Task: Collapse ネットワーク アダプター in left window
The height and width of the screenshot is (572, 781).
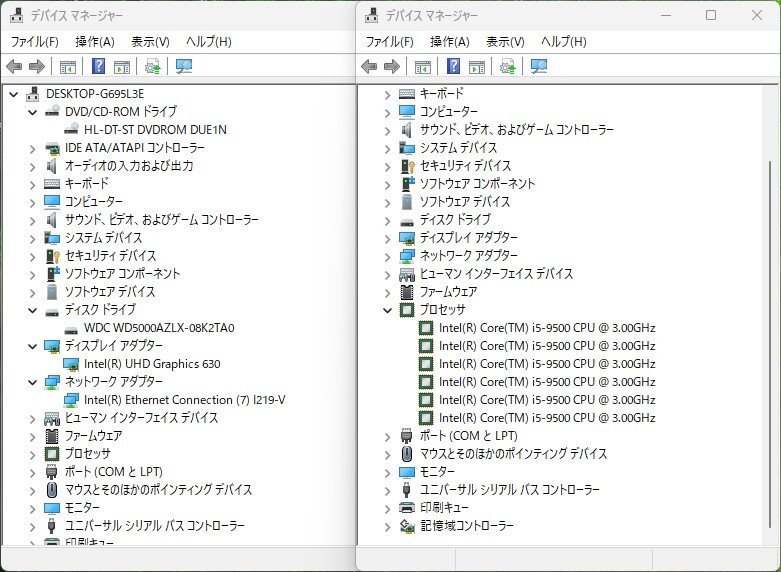Action: 33,382
